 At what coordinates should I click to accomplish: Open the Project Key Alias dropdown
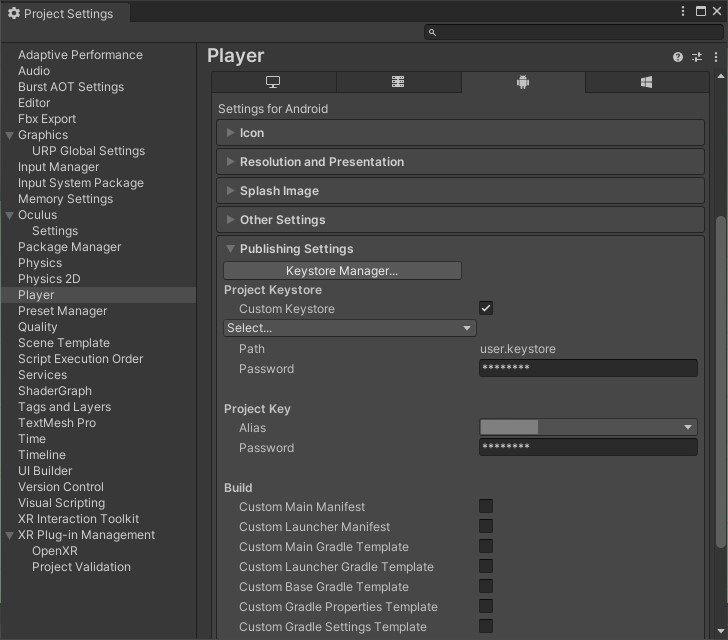point(588,428)
